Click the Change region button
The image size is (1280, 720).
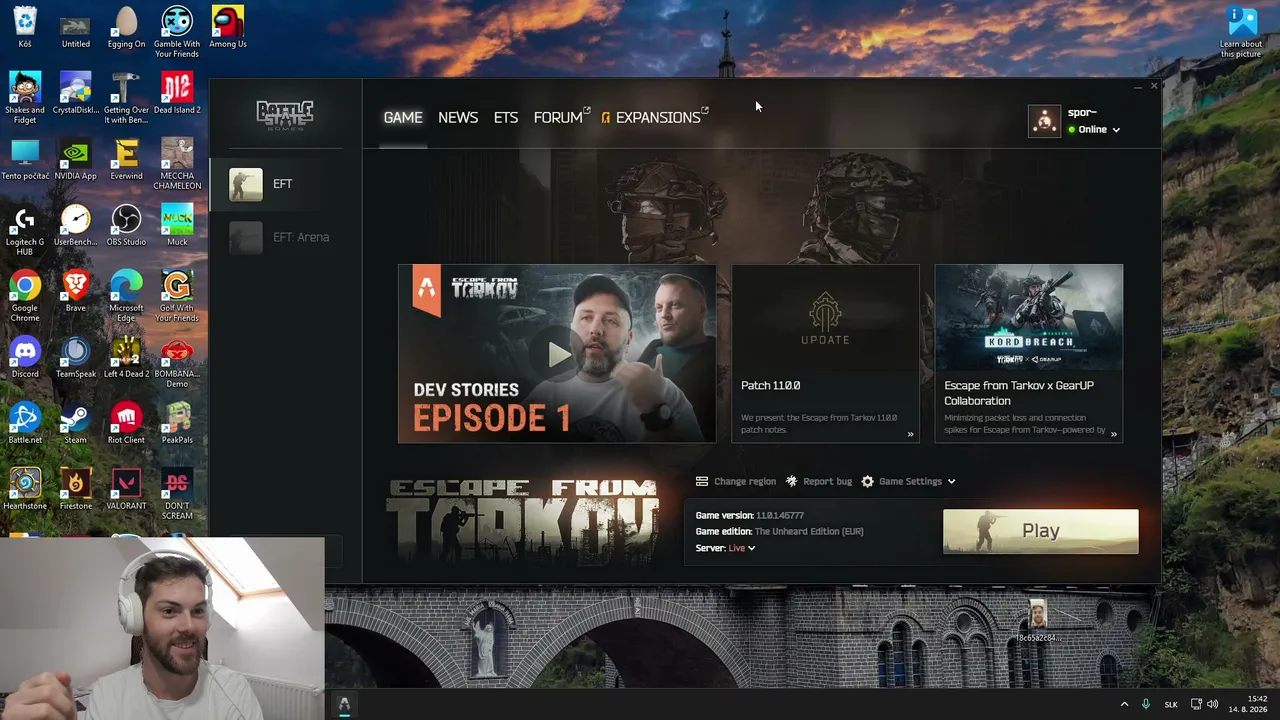tap(736, 481)
